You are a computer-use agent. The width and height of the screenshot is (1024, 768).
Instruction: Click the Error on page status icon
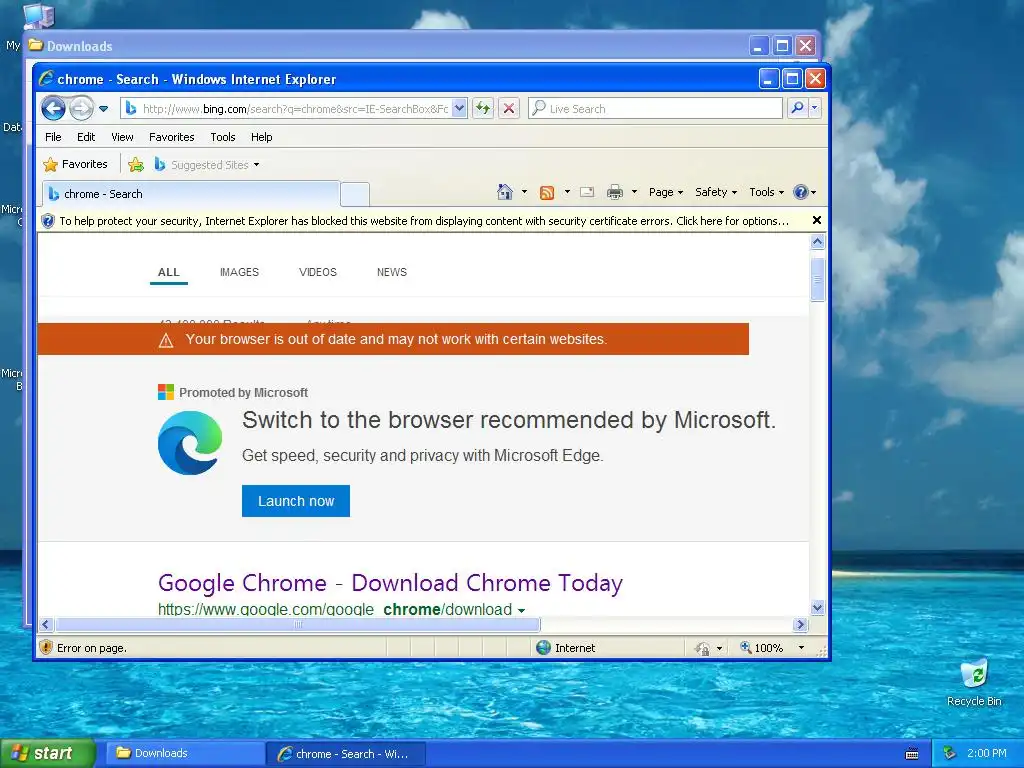46,647
